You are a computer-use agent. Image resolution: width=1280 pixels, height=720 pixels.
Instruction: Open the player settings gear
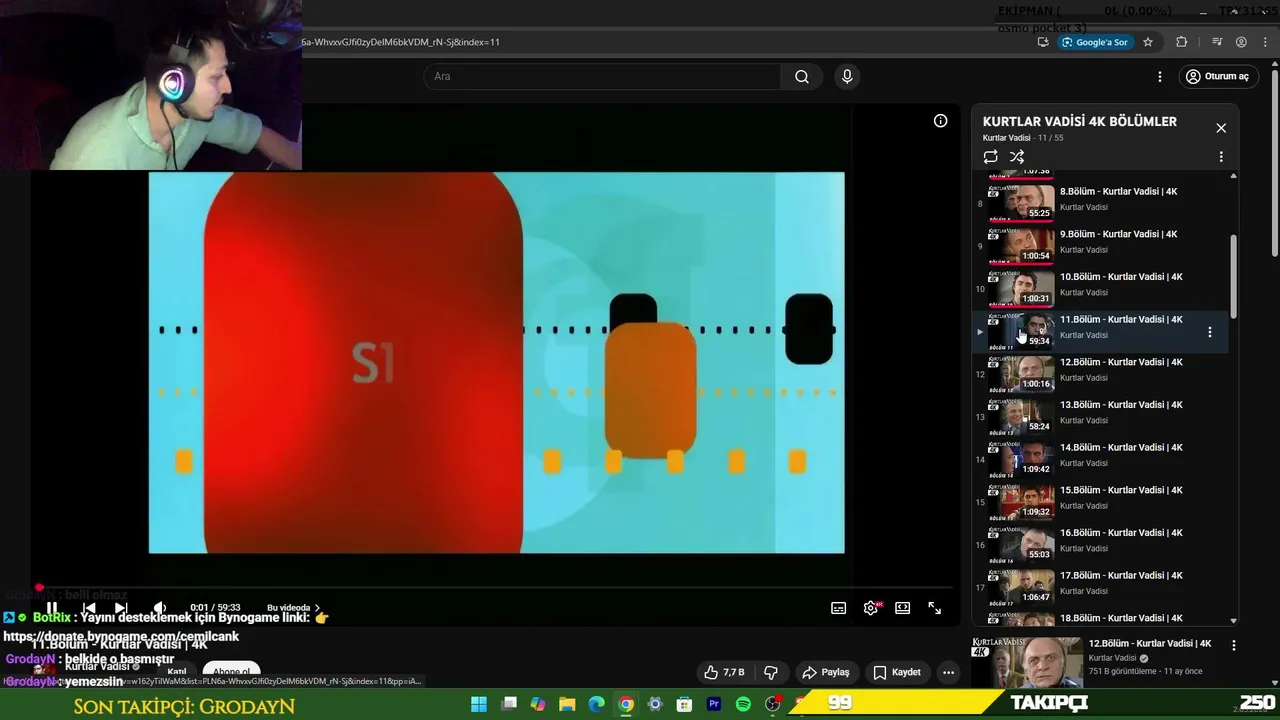871,608
